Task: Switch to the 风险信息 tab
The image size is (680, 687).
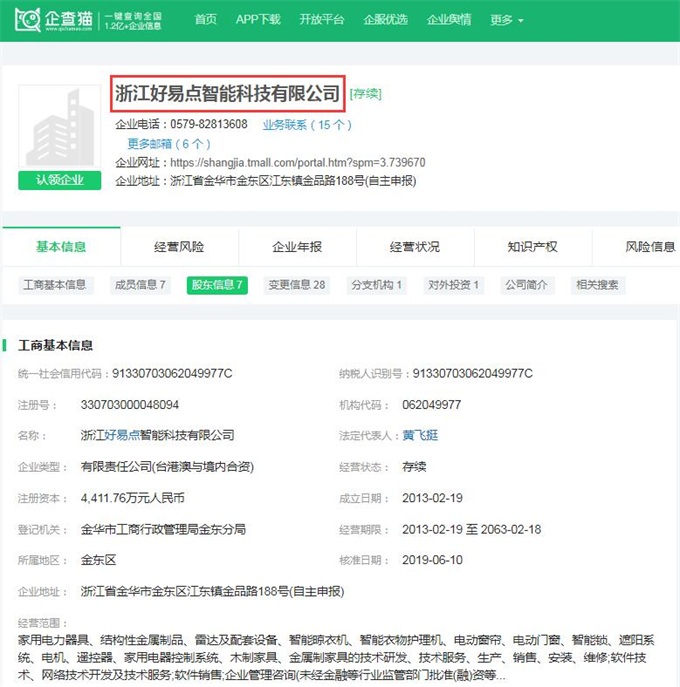Action: pyautogui.click(x=651, y=247)
